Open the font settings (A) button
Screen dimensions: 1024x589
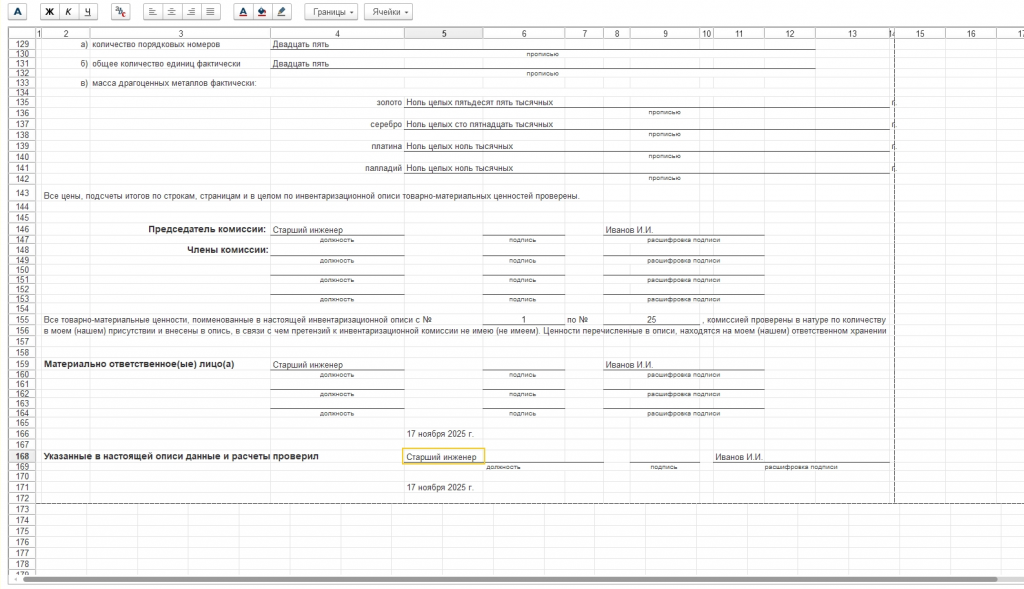point(18,12)
